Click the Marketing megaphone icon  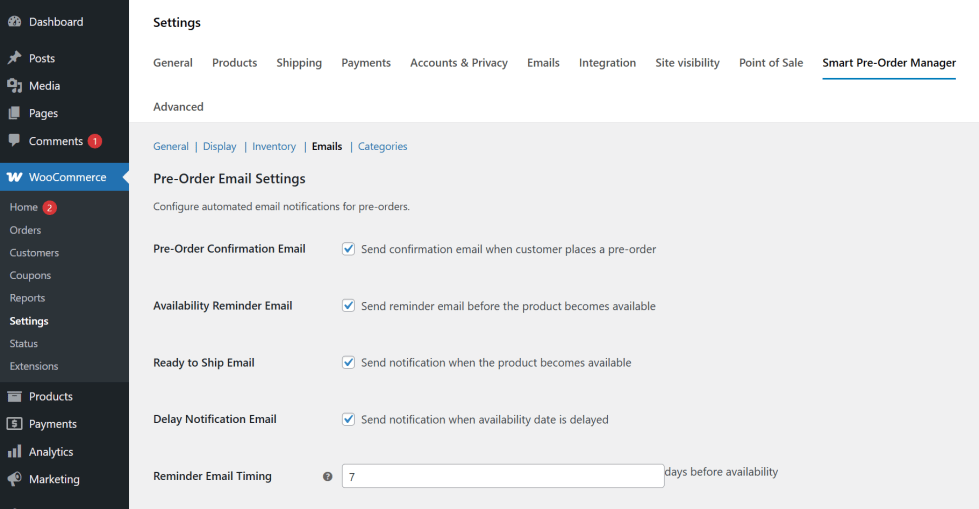[x=14, y=479]
